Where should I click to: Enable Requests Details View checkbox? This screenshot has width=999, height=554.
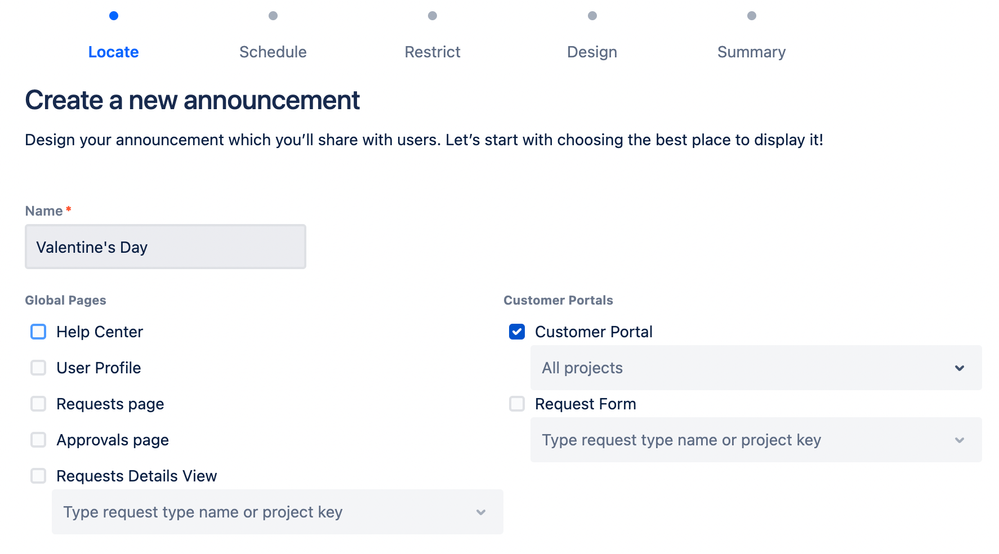(x=38, y=476)
